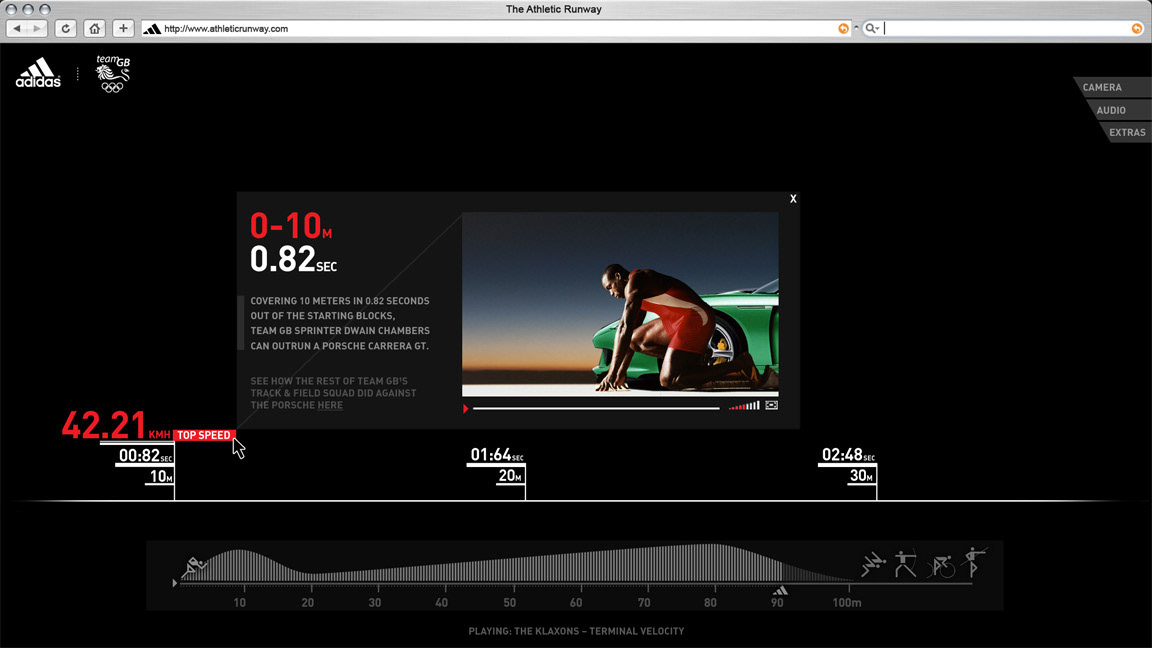Viewport: 1152px width, 648px height.
Task: Click the orange snapback icon in the address bar
Action: tap(843, 29)
